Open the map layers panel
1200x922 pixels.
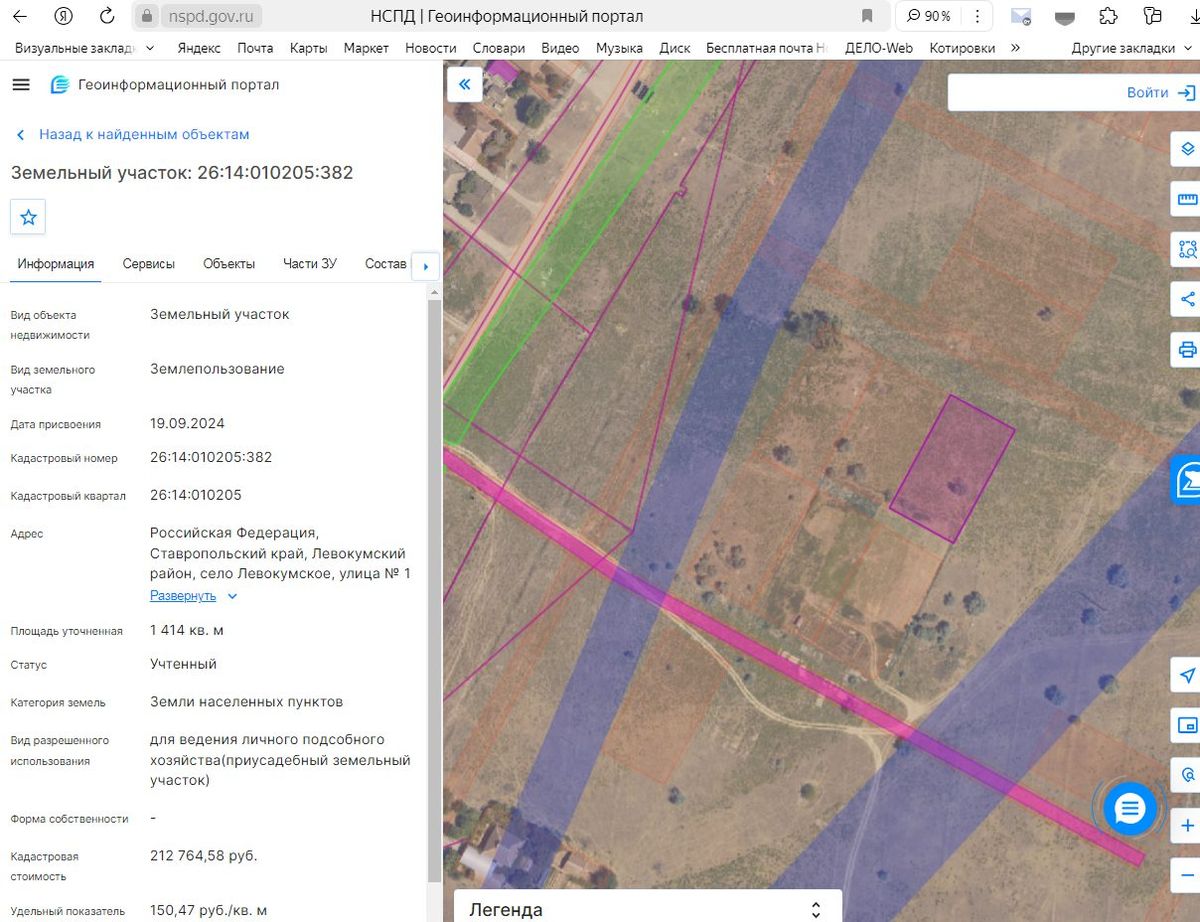coord(1187,149)
